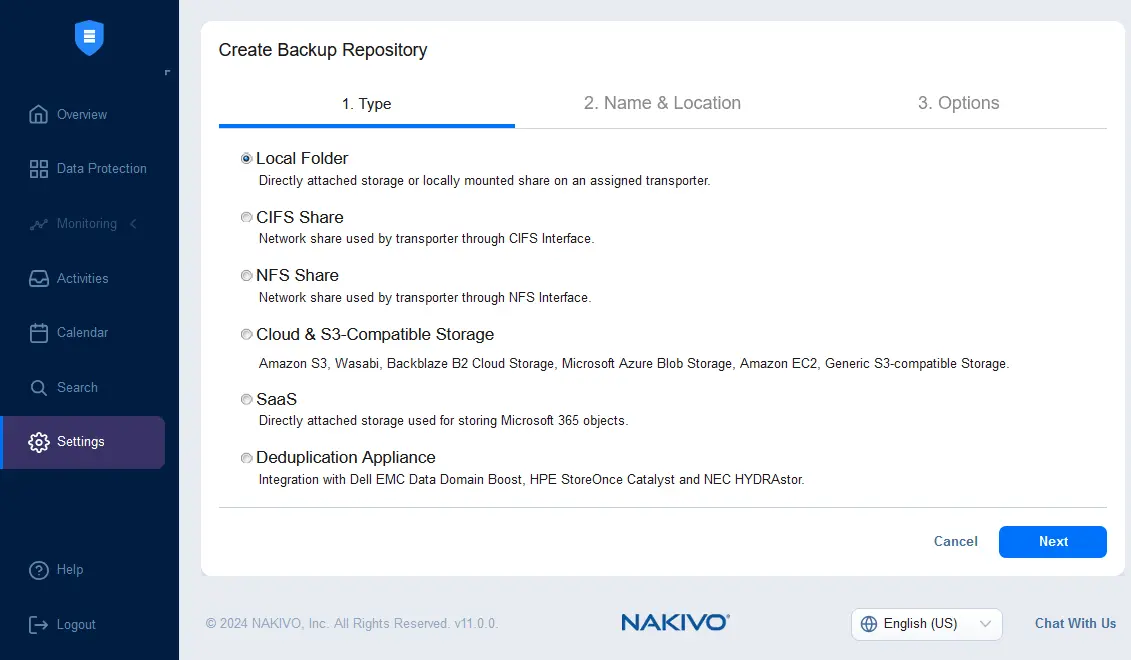Click the Search label in sidebar
This screenshot has height=660, width=1131.
click(x=77, y=388)
